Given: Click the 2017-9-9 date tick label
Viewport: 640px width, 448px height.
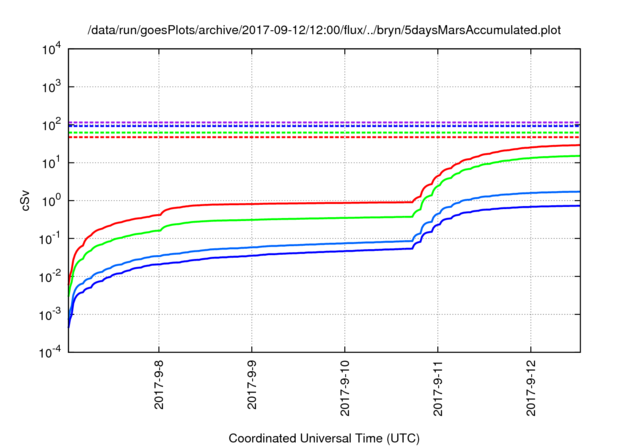Looking at the screenshot, I should click(x=252, y=384).
